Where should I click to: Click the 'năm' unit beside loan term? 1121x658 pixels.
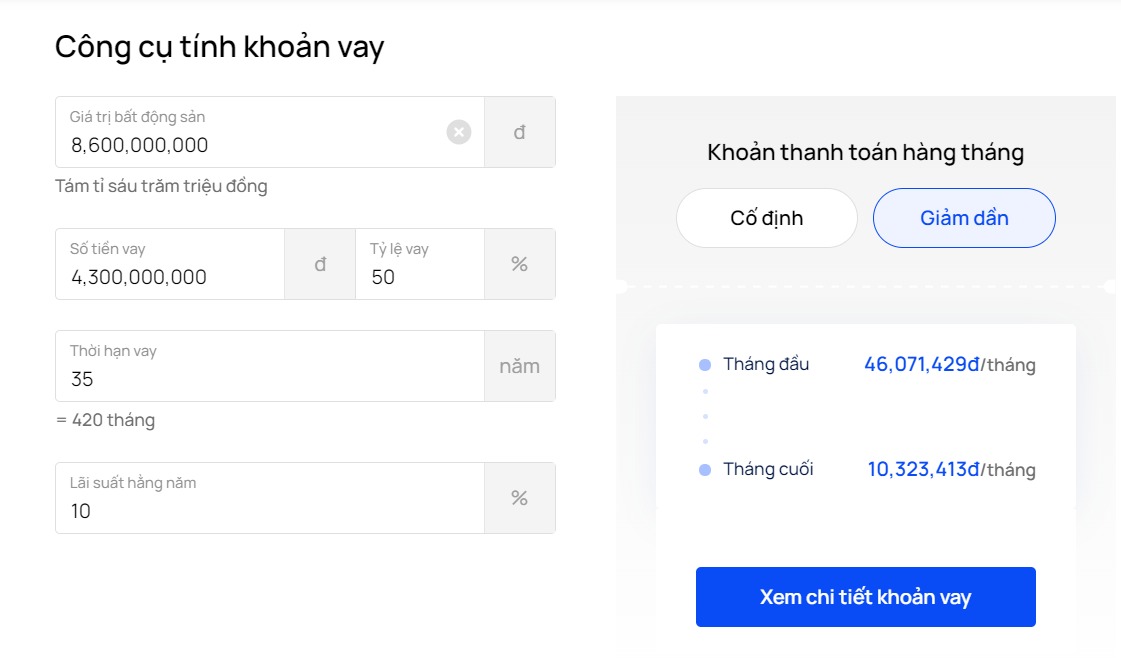tap(519, 366)
